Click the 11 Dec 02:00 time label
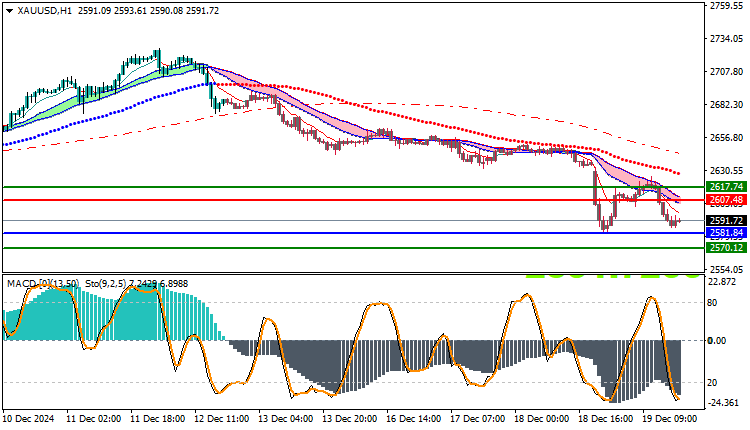The image size is (750, 430). point(93,419)
